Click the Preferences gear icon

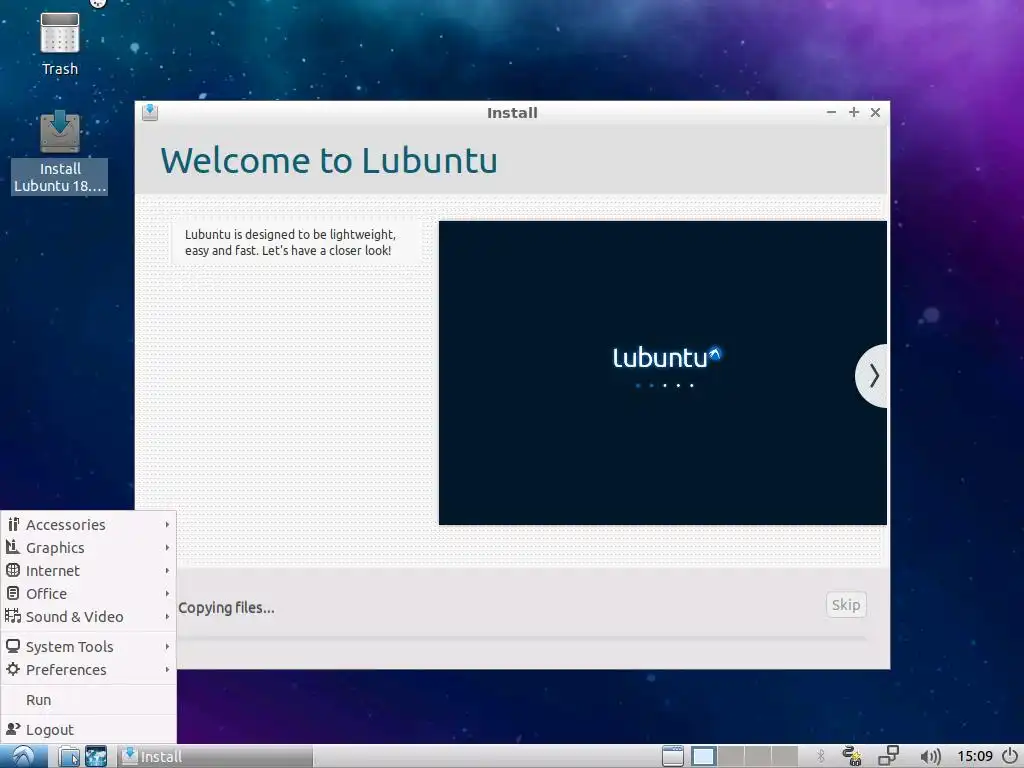pyautogui.click(x=13, y=669)
